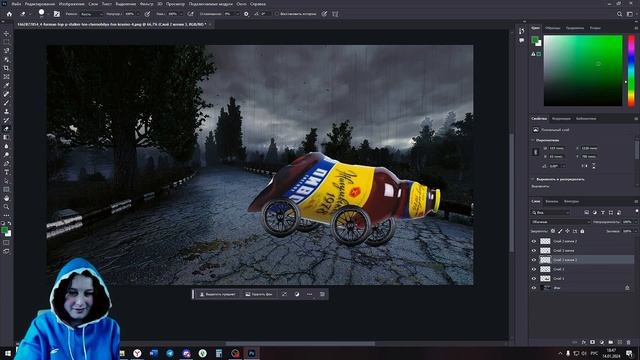The height and width of the screenshot is (360, 640).
Task: Tick the Восстановить историю checkbox
Action: [x=277, y=14]
